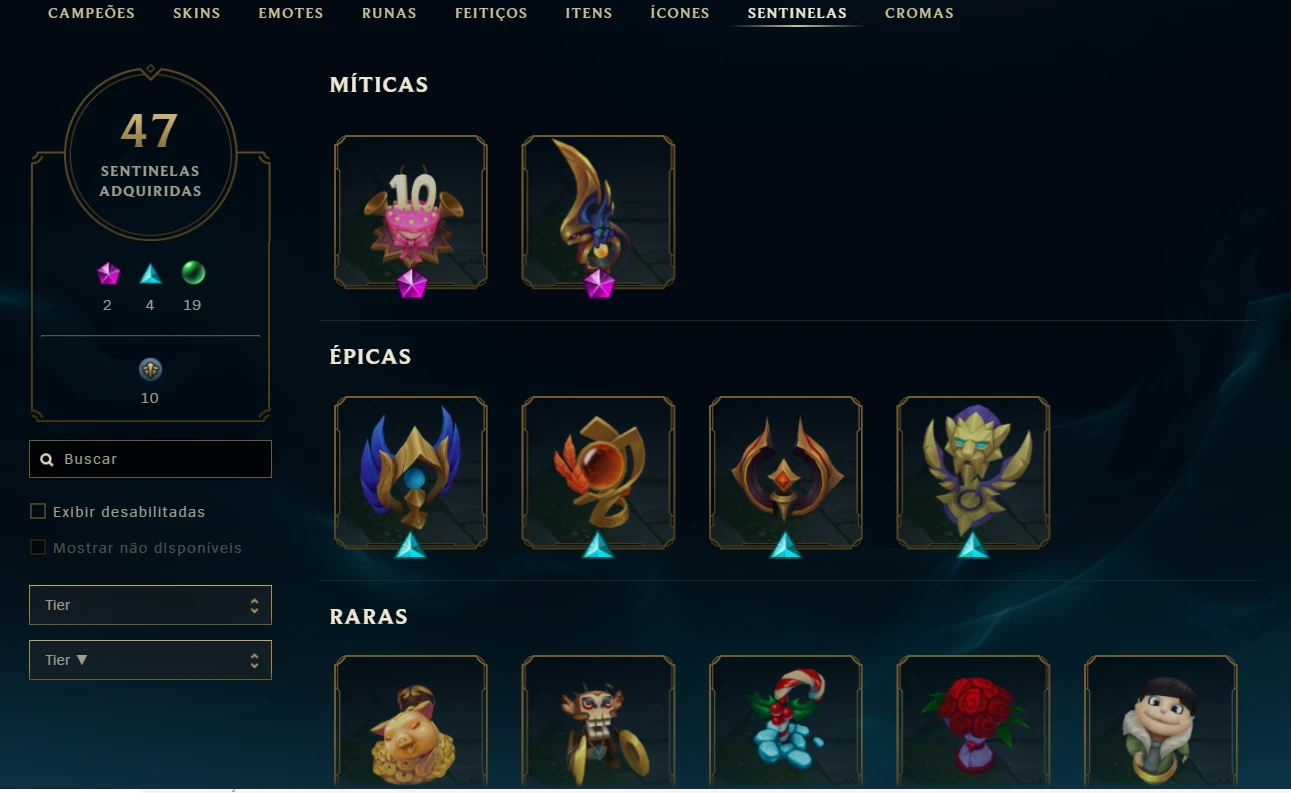Toggle the Mostrar não disponíveis checkbox
This screenshot has height=793, width=1291.
pyautogui.click(x=38, y=547)
